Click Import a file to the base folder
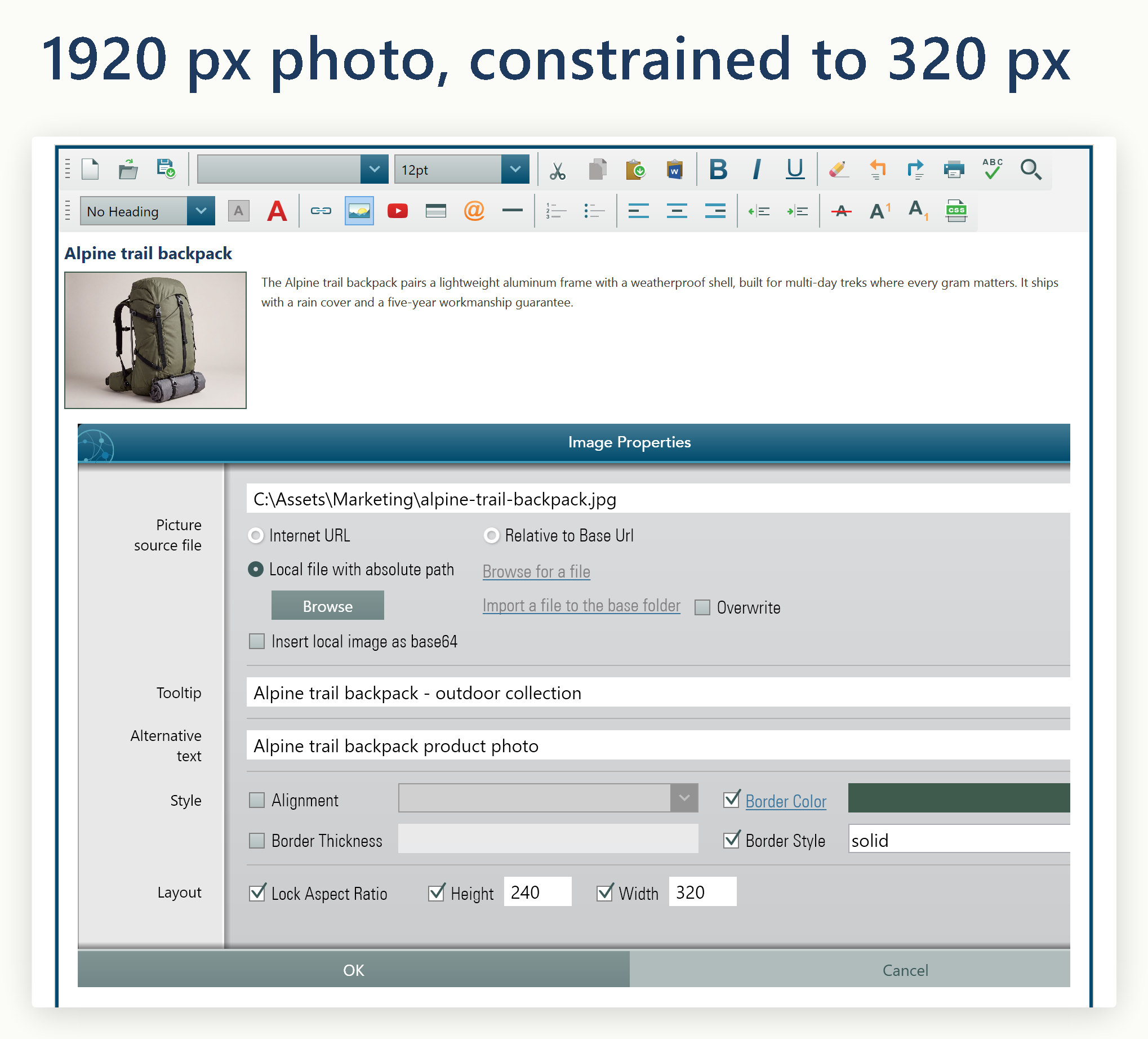 (581, 606)
